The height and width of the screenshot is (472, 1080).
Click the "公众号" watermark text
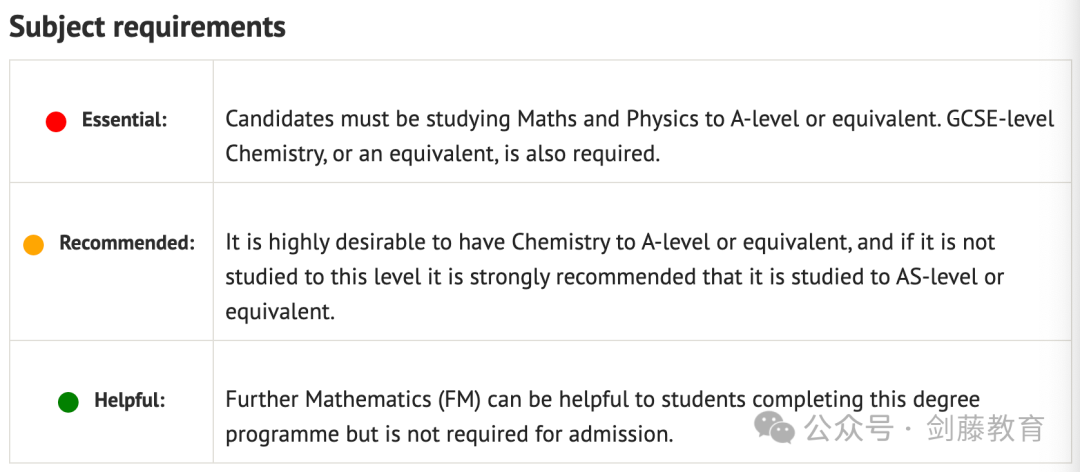848,429
